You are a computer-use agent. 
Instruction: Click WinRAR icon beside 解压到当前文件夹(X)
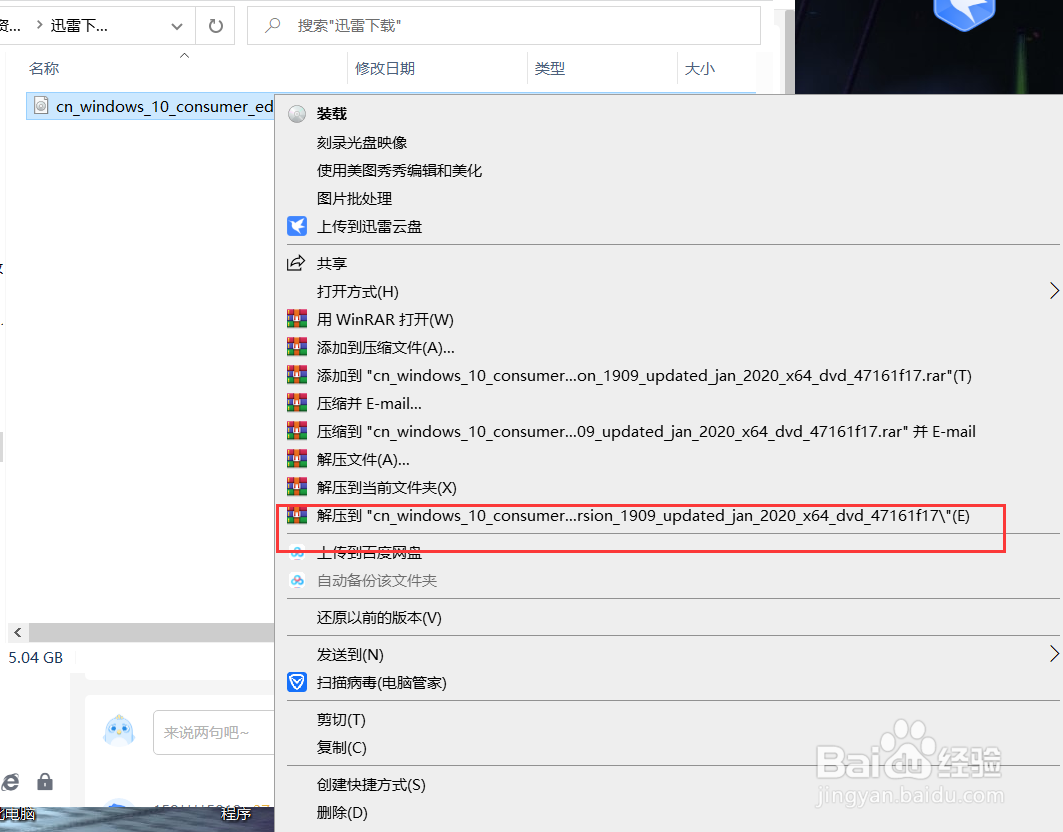297,488
